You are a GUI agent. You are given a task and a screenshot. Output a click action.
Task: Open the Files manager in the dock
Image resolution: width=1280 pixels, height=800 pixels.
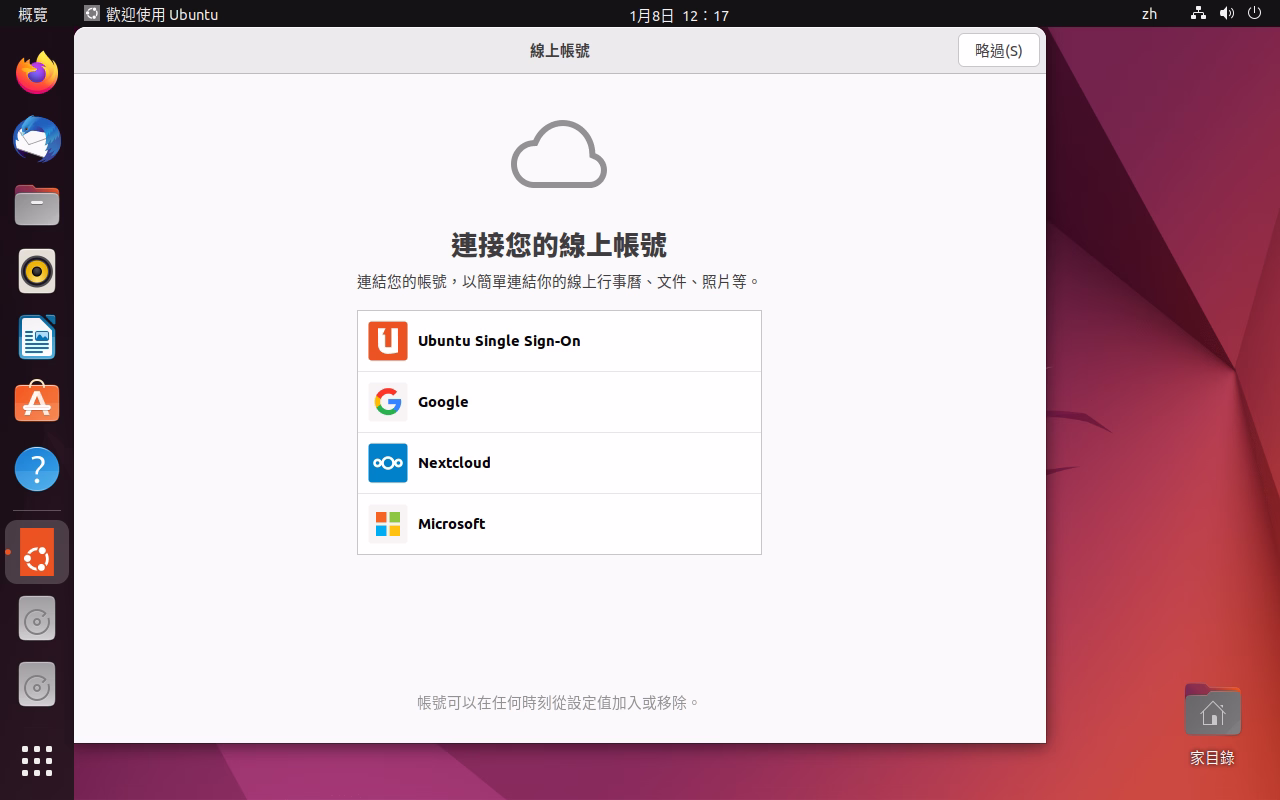[37, 205]
